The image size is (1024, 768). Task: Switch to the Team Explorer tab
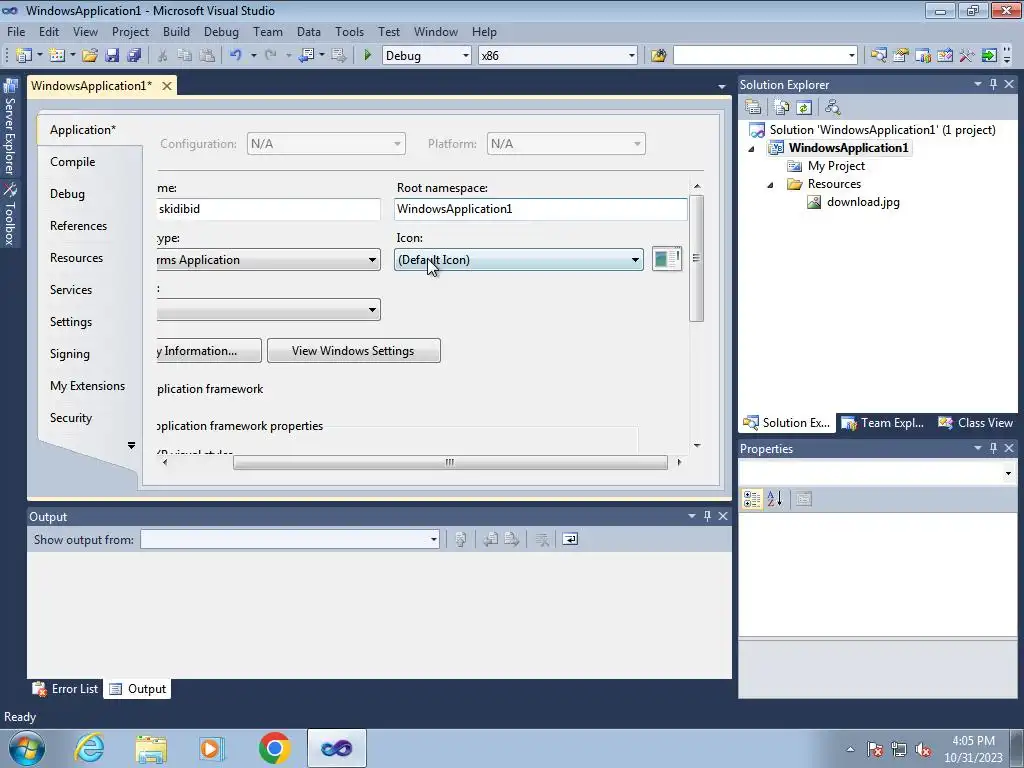pyautogui.click(x=883, y=423)
